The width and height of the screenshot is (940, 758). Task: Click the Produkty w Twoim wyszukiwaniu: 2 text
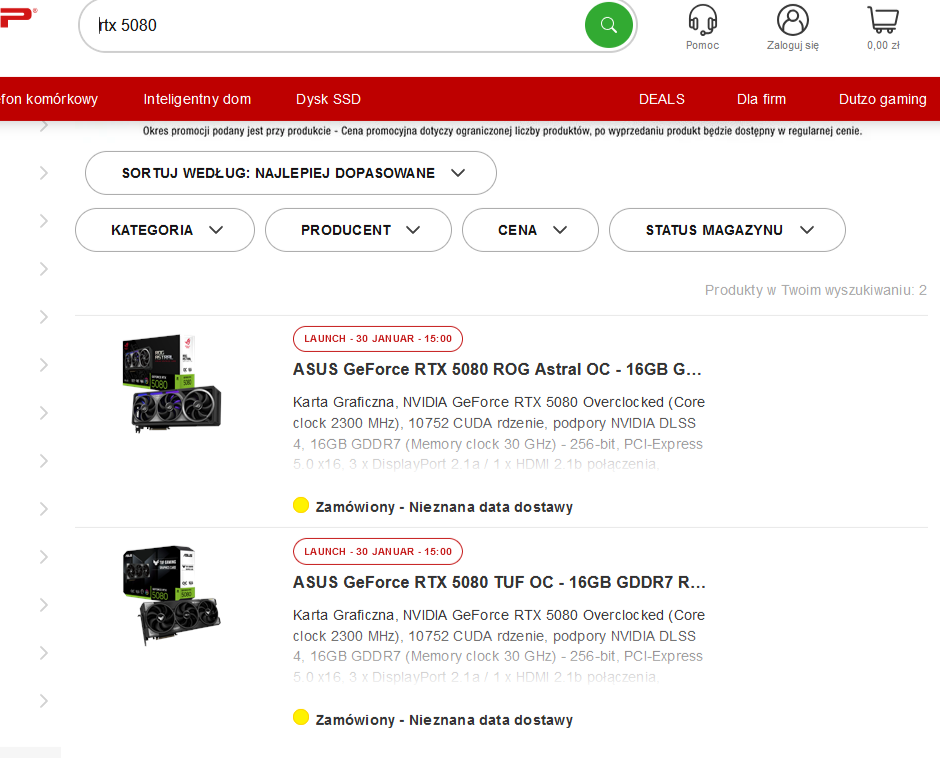[x=815, y=290]
